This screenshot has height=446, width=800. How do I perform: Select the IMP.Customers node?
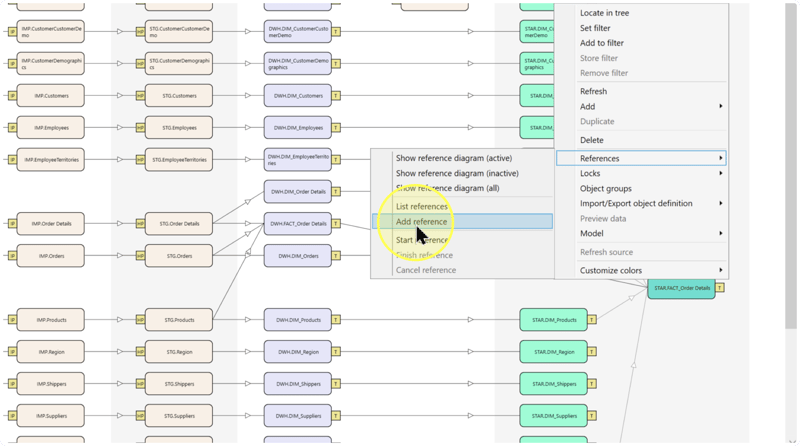click(x=51, y=95)
